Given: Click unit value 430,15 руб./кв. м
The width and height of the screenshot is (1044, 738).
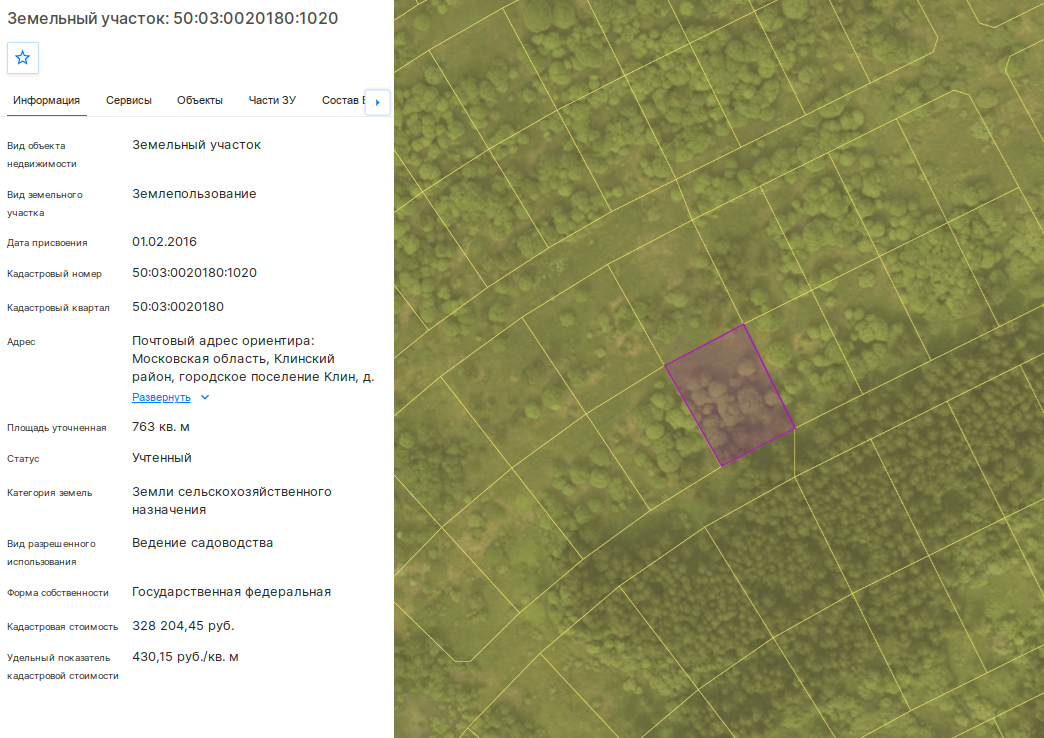Looking at the screenshot, I should tap(185, 657).
